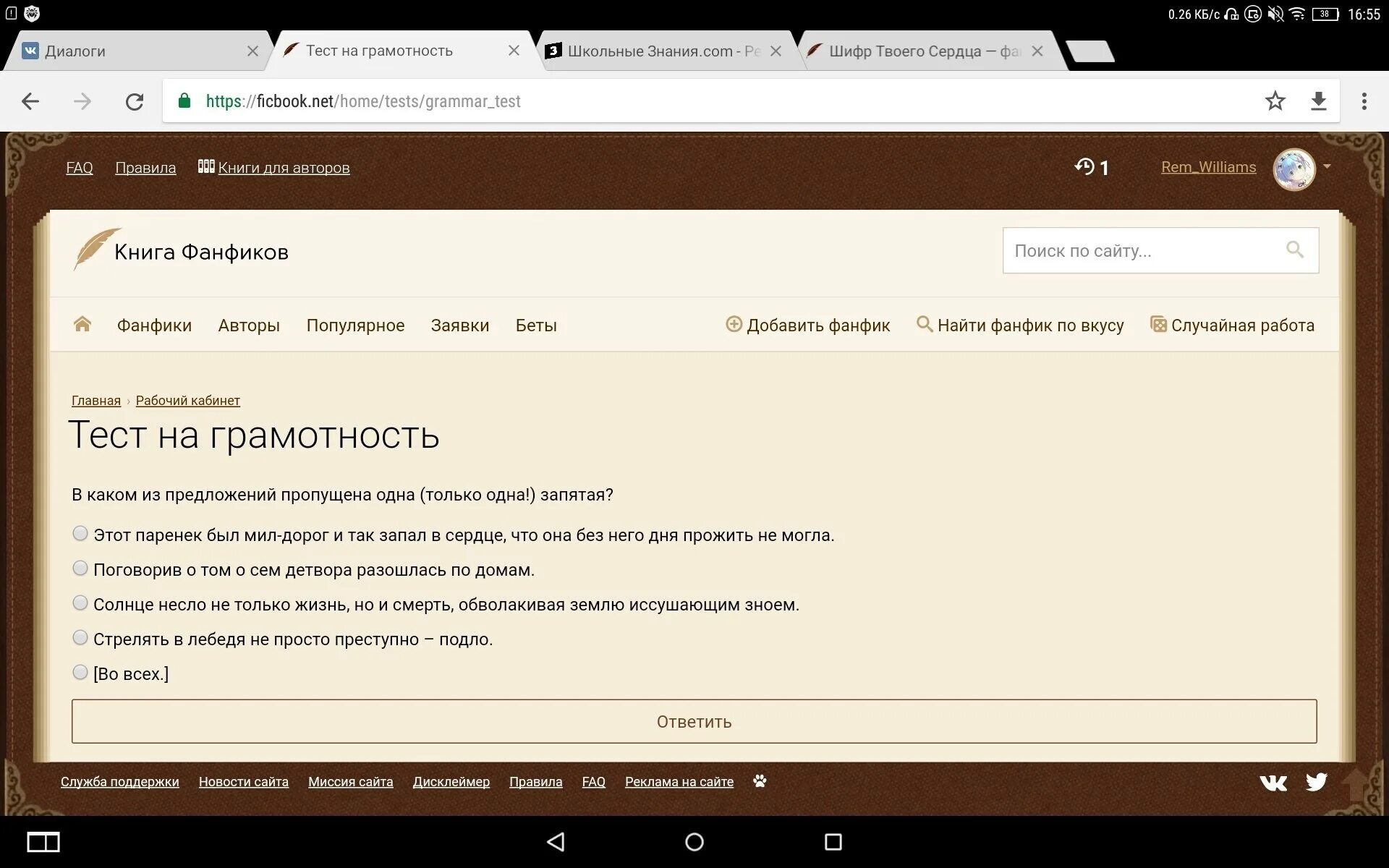1389x868 pixels.
Task: Select the answer 'Поговорив о том о сем'
Action: coord(80,568)
